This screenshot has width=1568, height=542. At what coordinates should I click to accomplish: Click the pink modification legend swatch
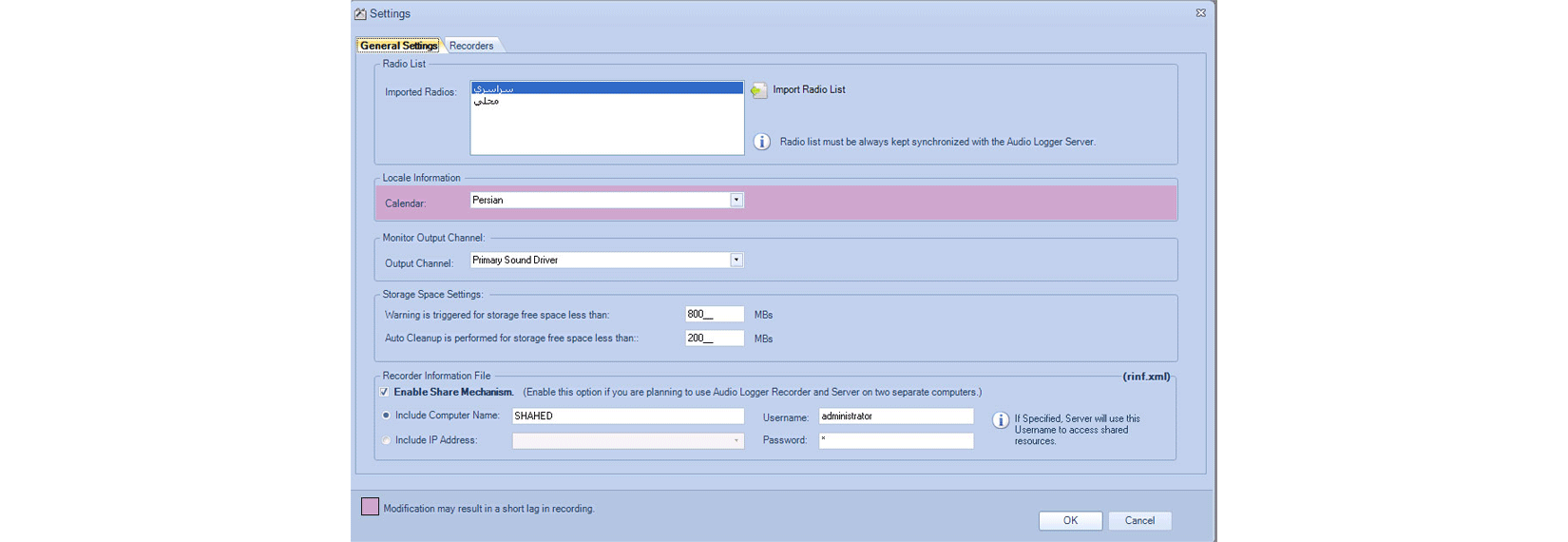tap(370, 507)
